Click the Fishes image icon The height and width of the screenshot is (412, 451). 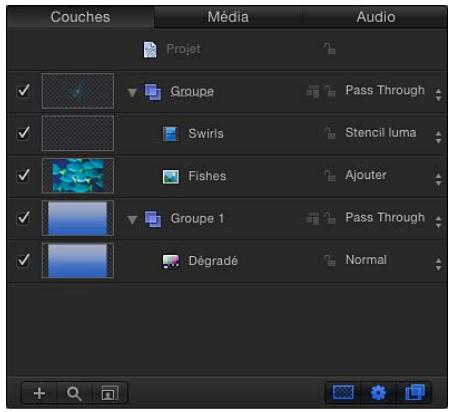point(171,177)
